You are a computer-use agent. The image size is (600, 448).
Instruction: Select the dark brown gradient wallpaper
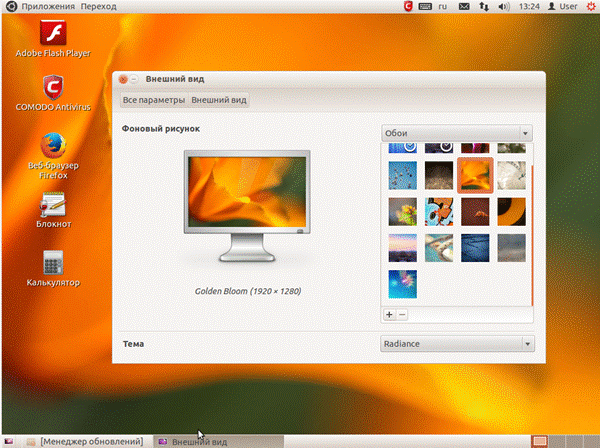439,176
